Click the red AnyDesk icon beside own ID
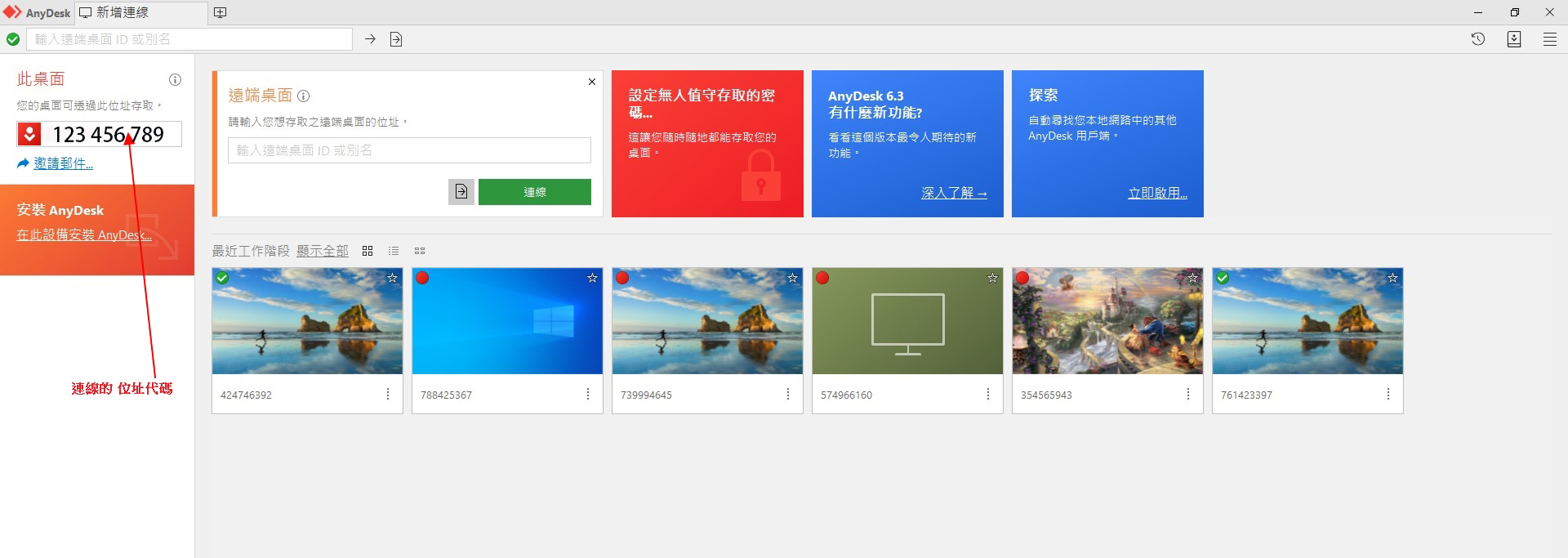This screenshot has width=1568, height=558. coord(29,134)
